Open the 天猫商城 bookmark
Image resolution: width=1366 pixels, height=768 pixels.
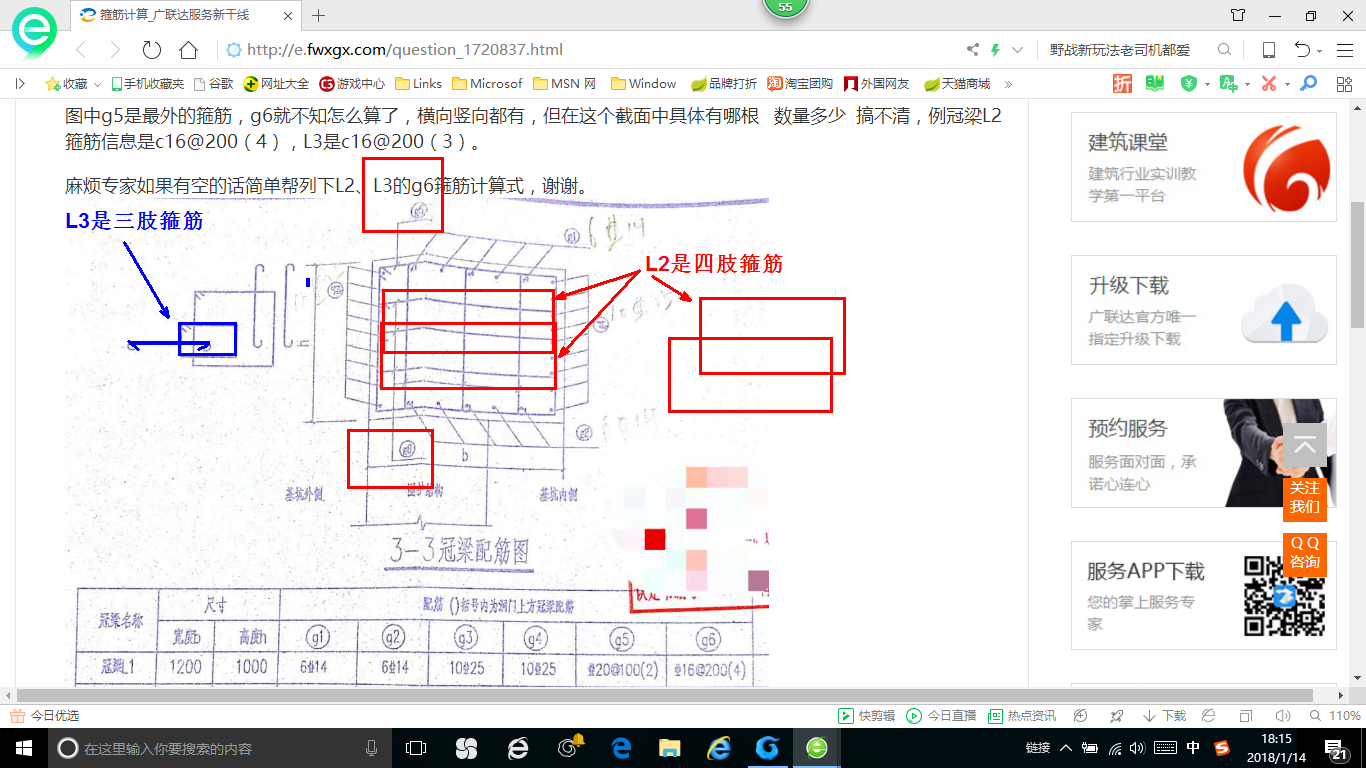957,84
